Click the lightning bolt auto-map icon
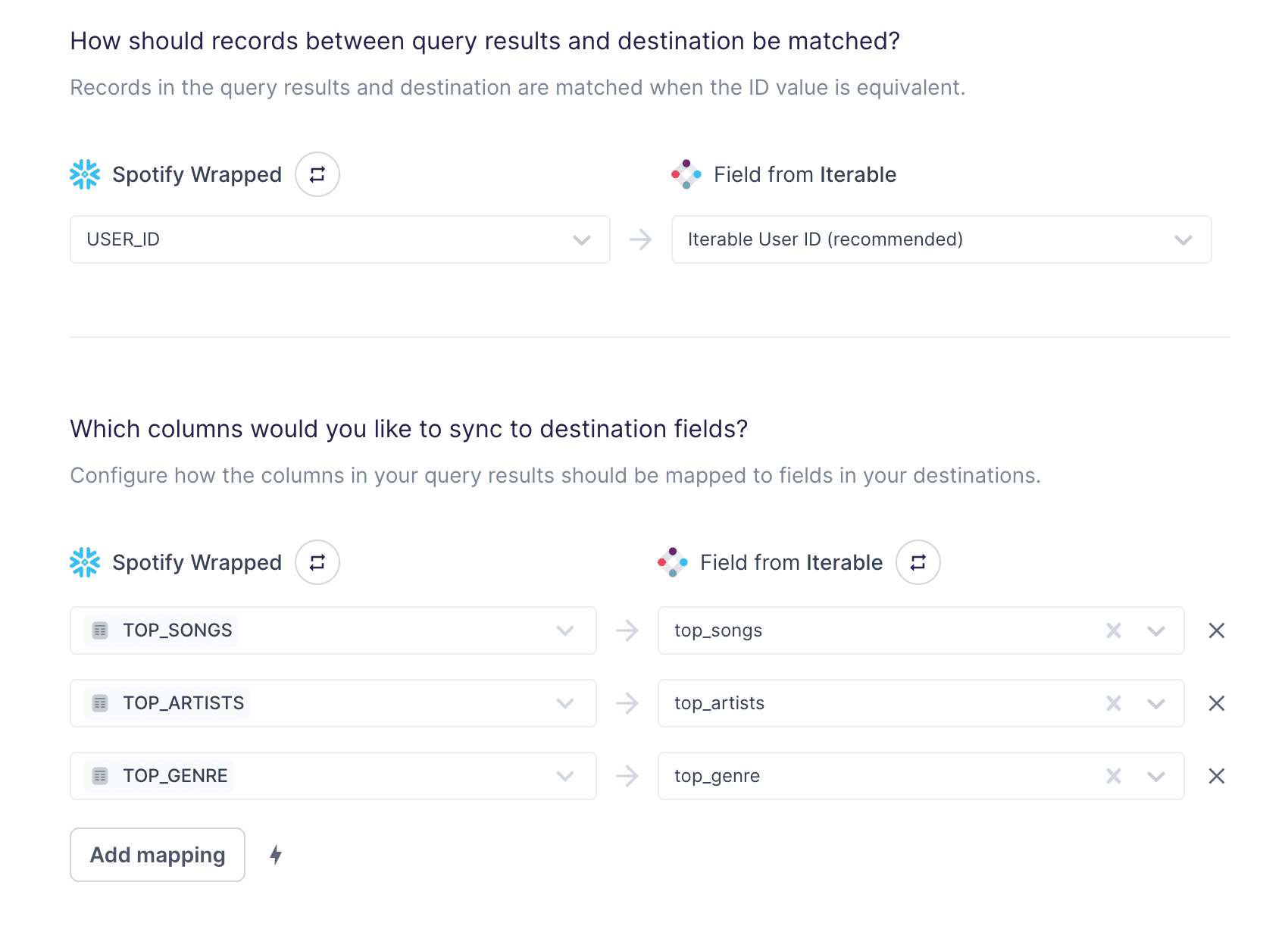Image resolution: width=1288 pixels, height=926 pixels. [x=276, y=855]
